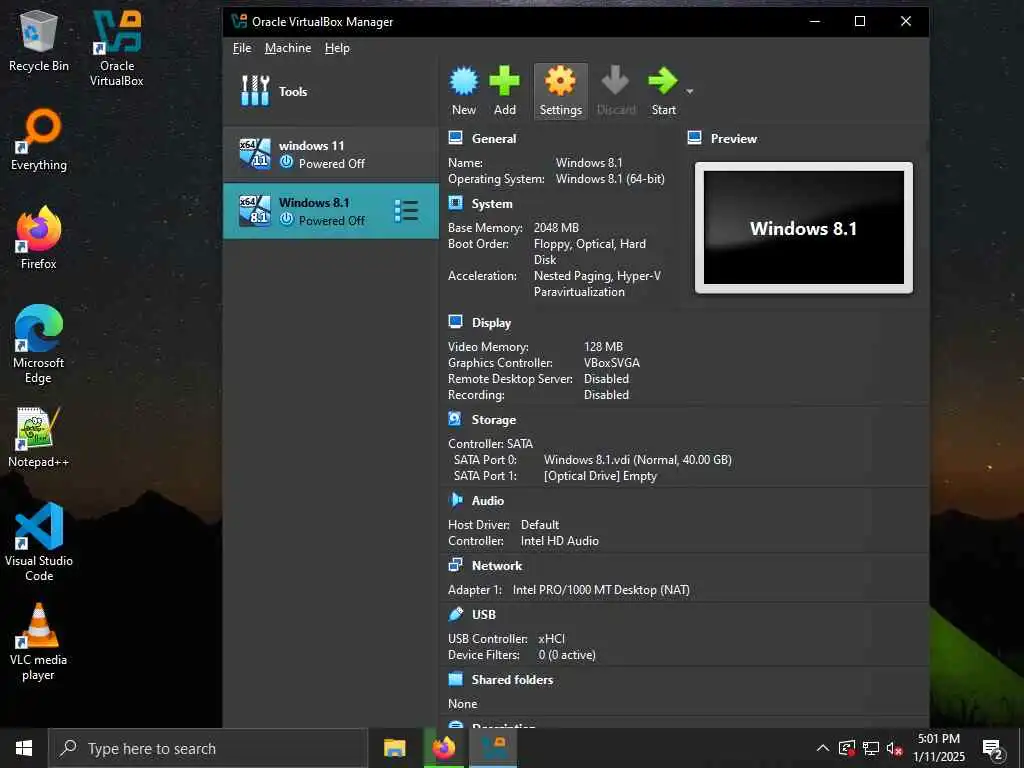This screenshot has width=1024, height=768.
Task: Click the Start green arrow icon
Action: coord(662,82)
